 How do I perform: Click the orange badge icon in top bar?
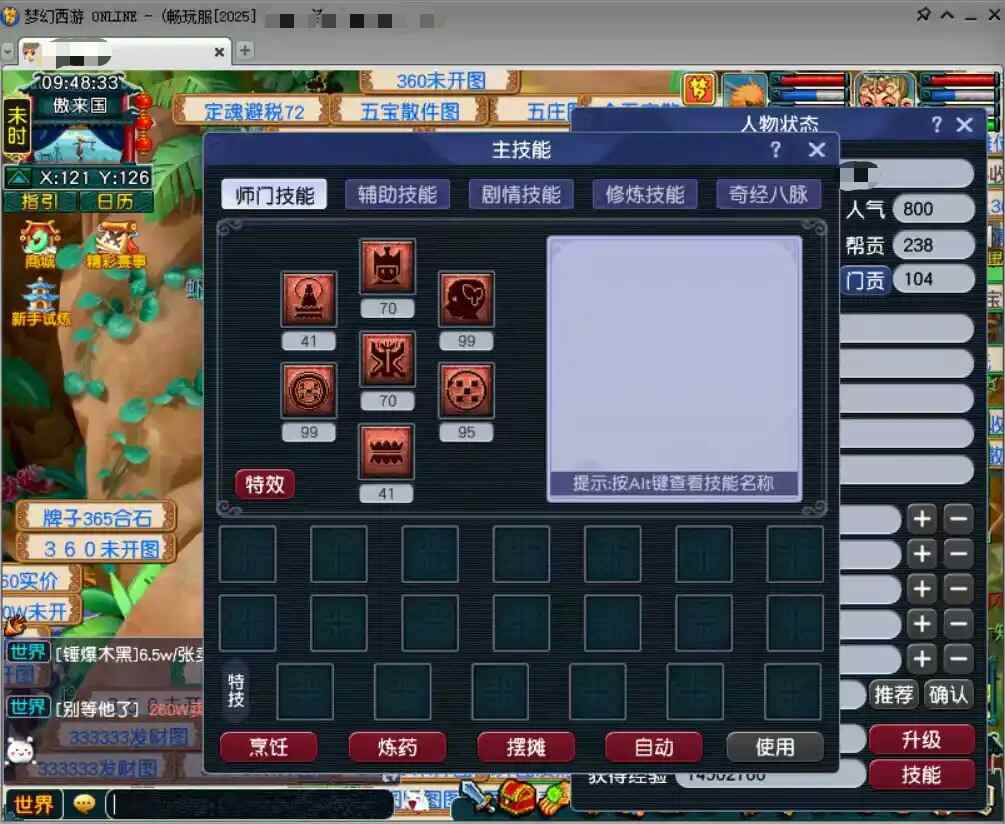tap(699, 89)
